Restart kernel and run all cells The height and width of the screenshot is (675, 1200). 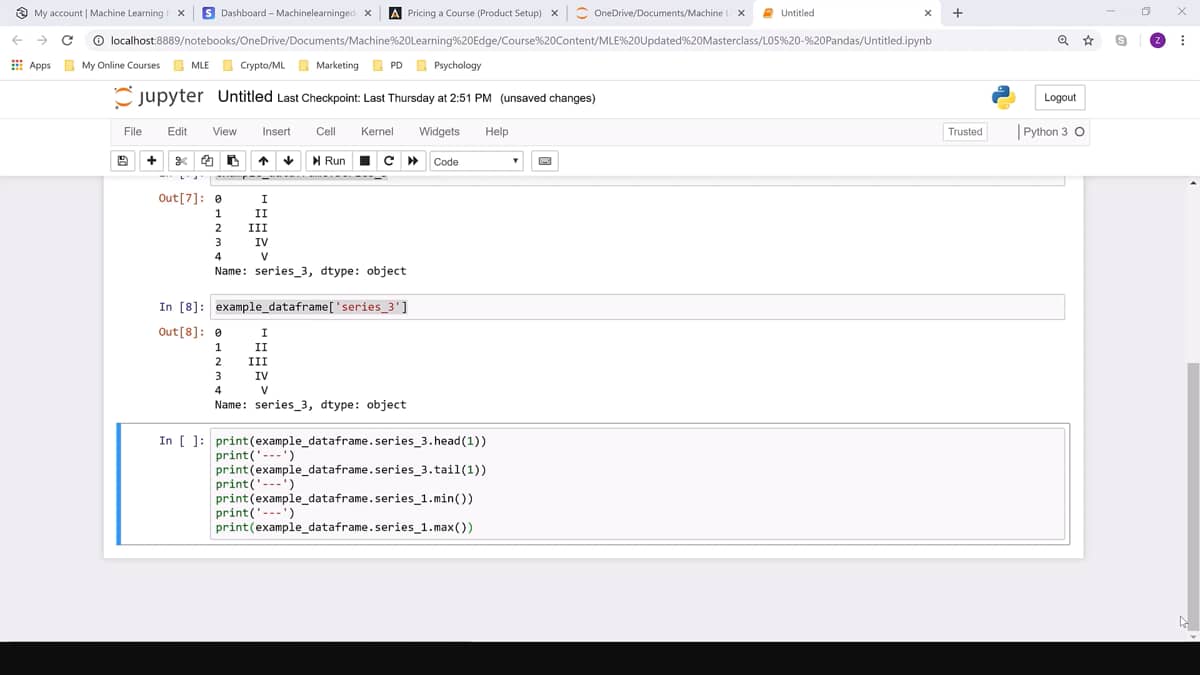tap(413, 161)
